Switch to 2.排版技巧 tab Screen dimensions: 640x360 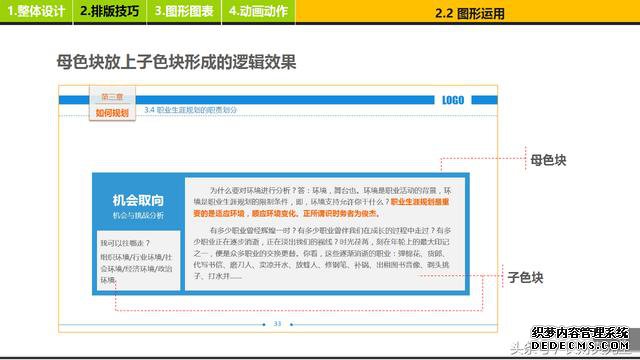tap(109, 11)
